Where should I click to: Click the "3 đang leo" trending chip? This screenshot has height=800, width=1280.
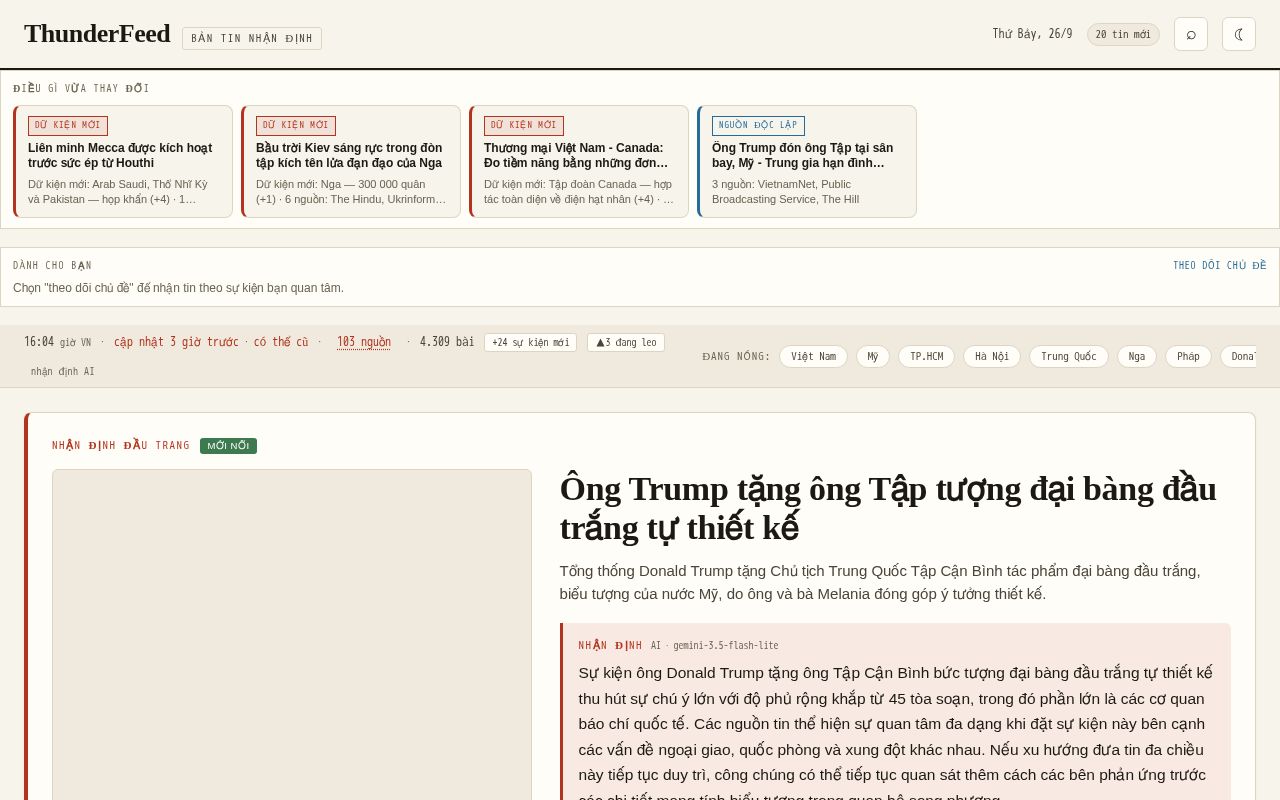coord(626,343)
